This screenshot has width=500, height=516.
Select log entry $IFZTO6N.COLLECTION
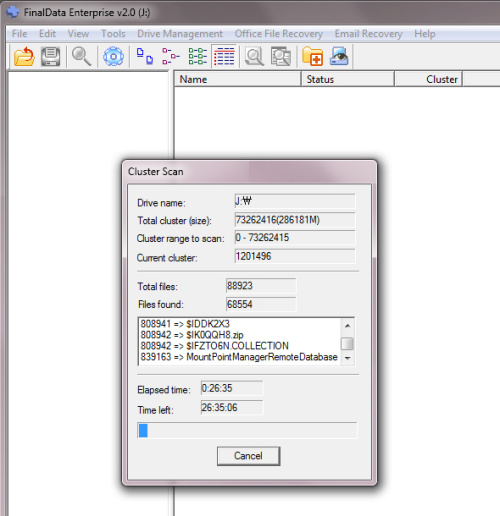[x=214, y=346]
